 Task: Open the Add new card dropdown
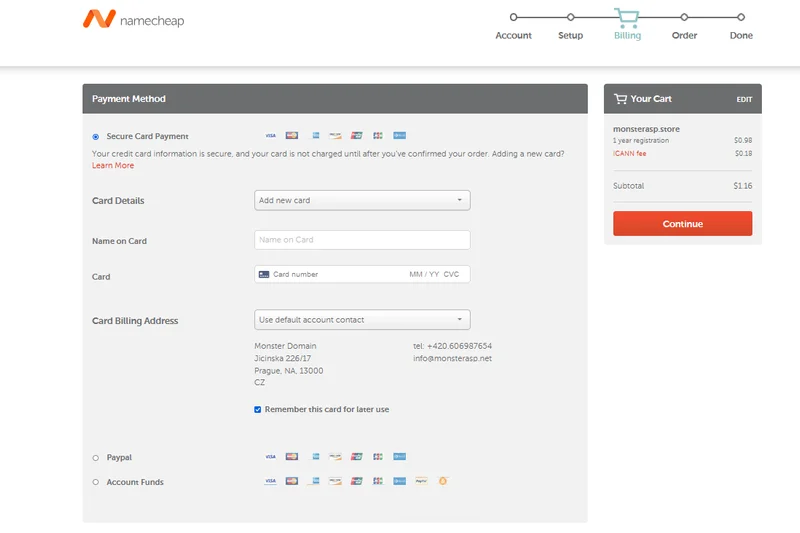click(x=362, y=200)
